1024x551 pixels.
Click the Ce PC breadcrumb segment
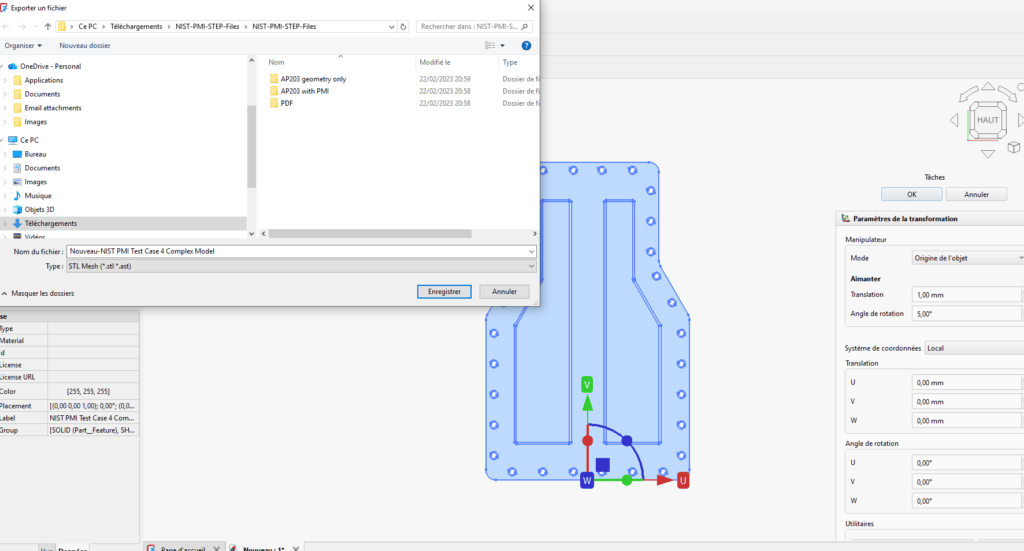tap(88, 27)
